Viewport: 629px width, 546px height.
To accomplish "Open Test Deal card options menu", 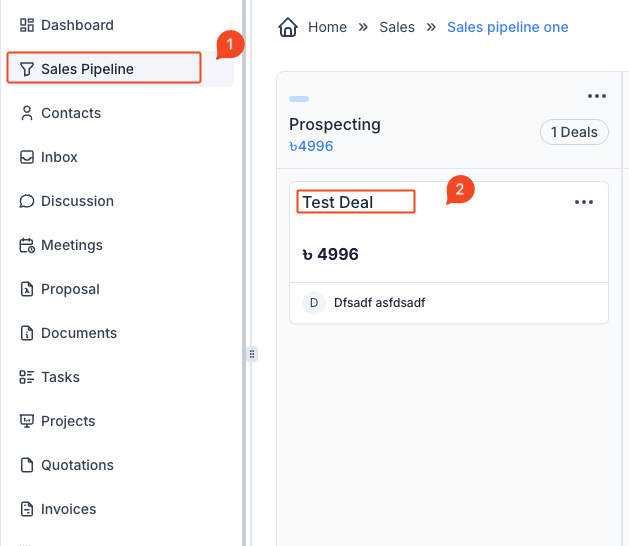I will click(584, 202).
